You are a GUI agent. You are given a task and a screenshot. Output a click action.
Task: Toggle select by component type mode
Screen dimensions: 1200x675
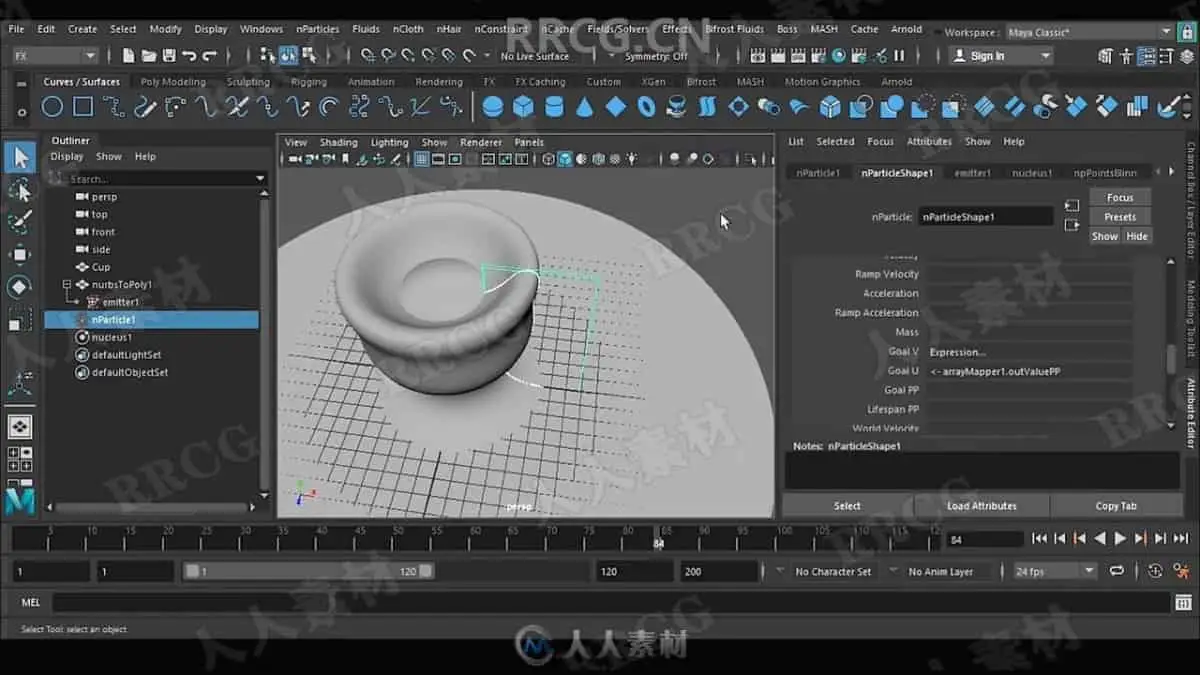309,56
